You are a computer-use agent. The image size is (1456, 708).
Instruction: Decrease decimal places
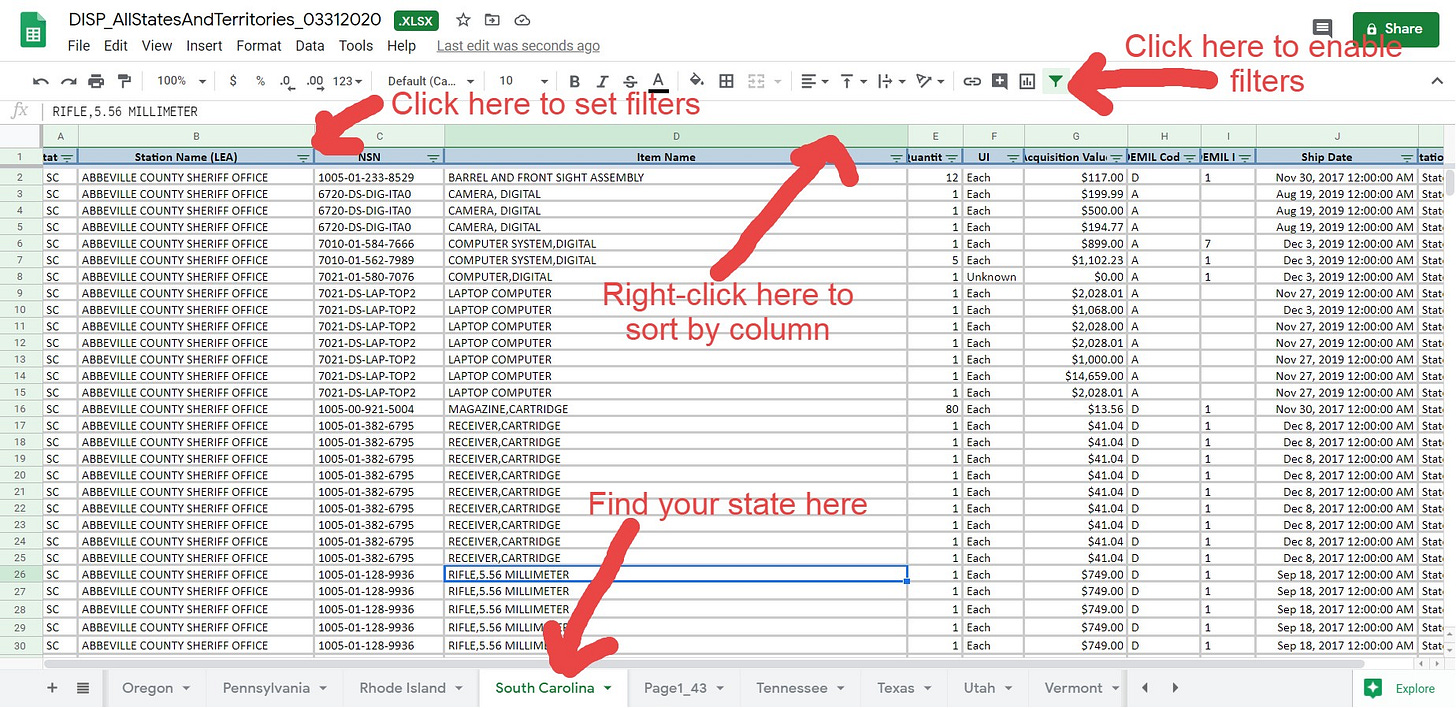coord(286,81)
